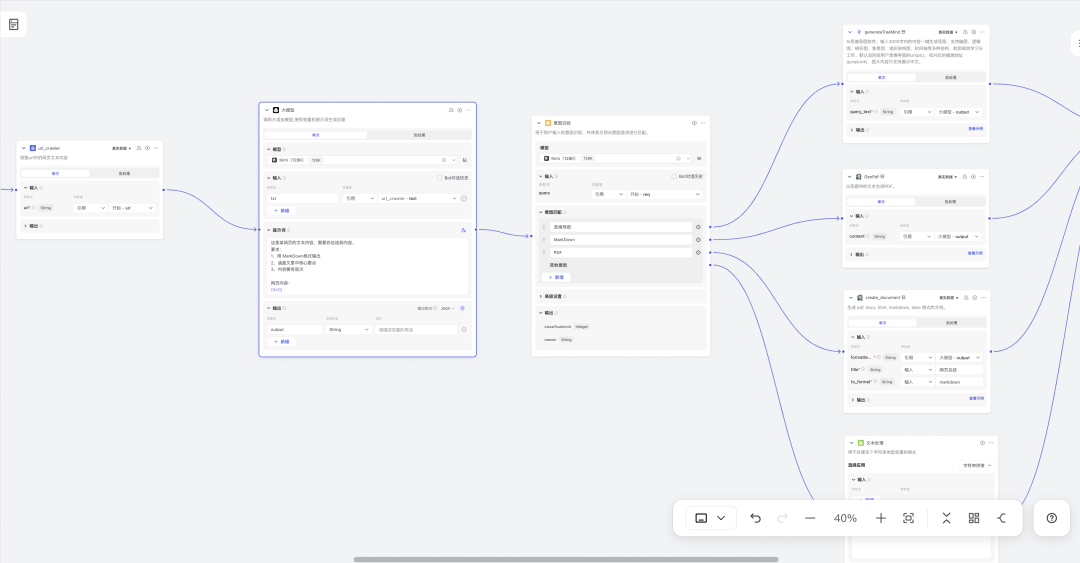
Task: Click the prompt library icon in 提示词 section
Action: (x=464, y=230)
